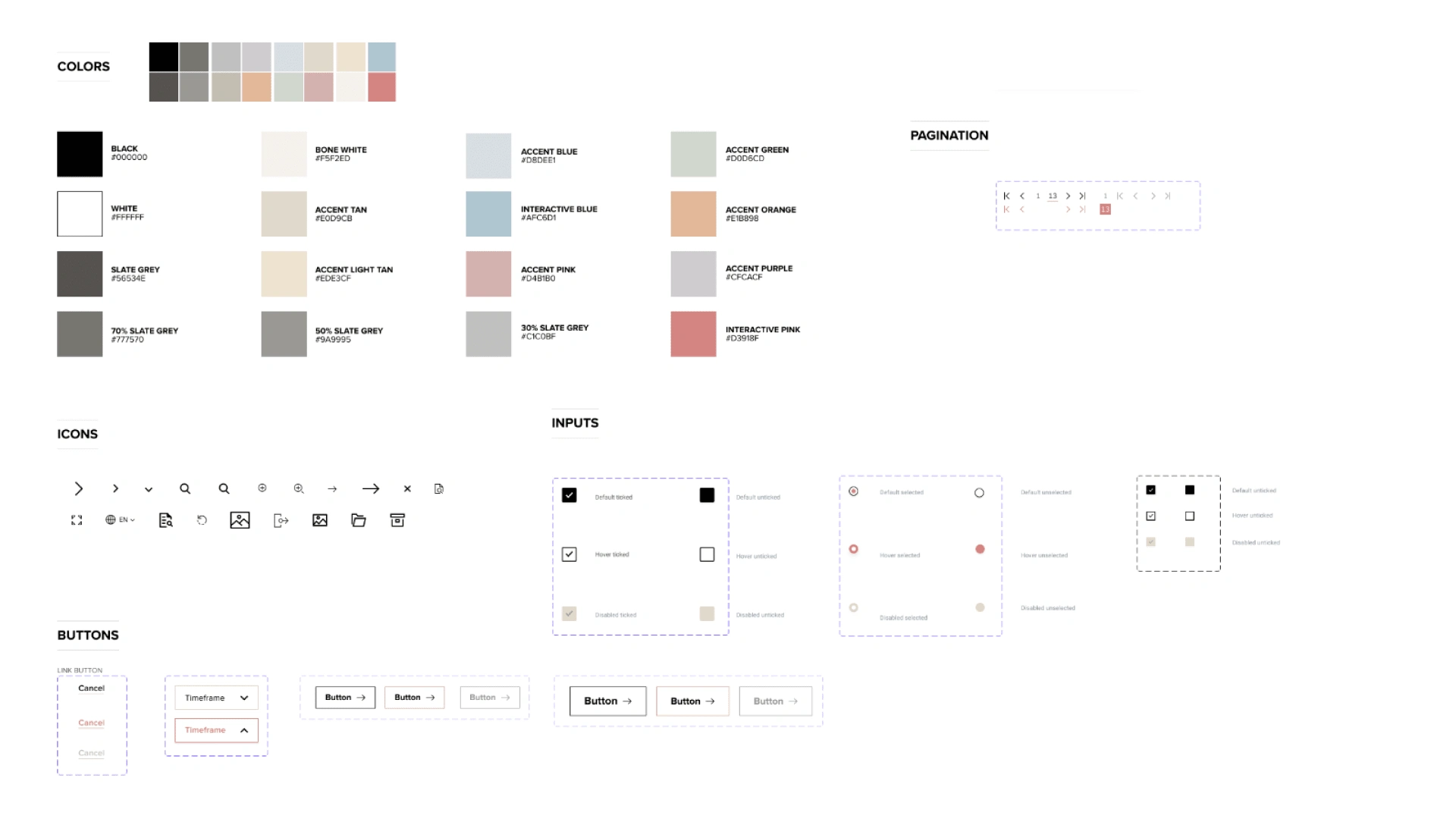Image resolution: width=1456 pixels, height=819 pixels.
Task: Enable the hover ticked checkbox
Action: 569,554
